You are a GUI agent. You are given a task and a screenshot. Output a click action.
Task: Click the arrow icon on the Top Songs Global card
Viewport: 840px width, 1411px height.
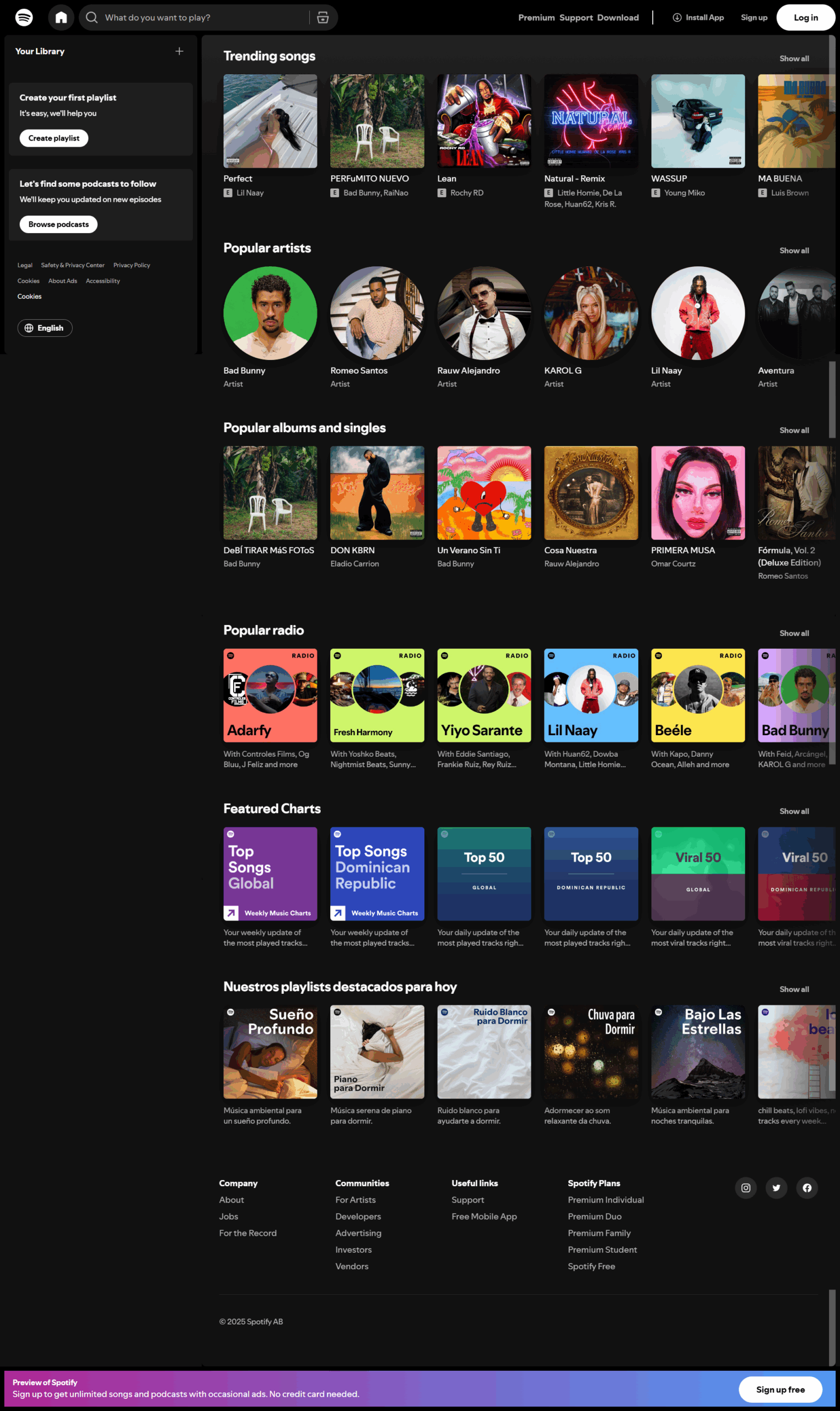[x=231, y=912]
